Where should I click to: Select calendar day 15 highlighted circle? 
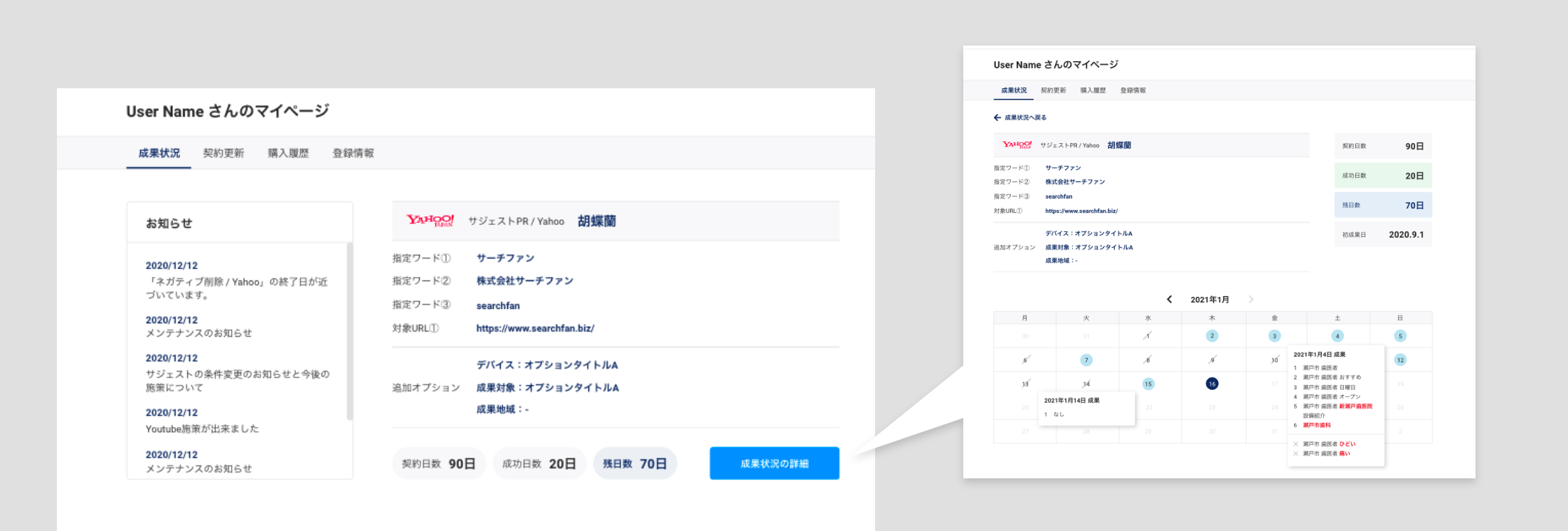click(x=1148, y=384)
